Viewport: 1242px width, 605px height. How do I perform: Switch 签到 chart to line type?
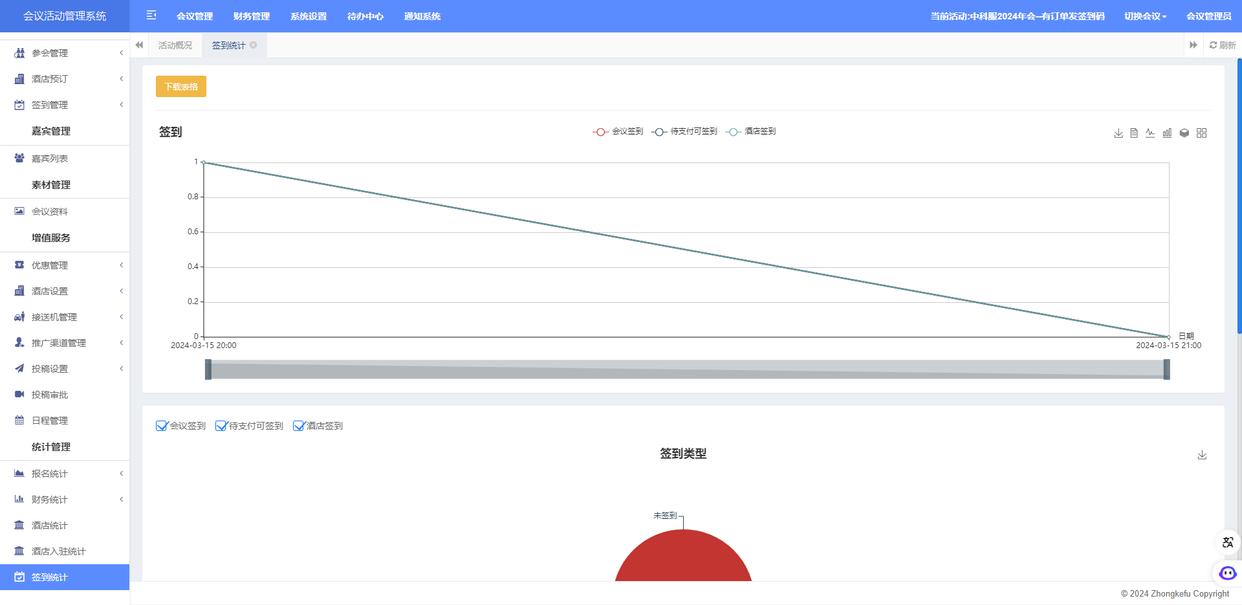1150,133
